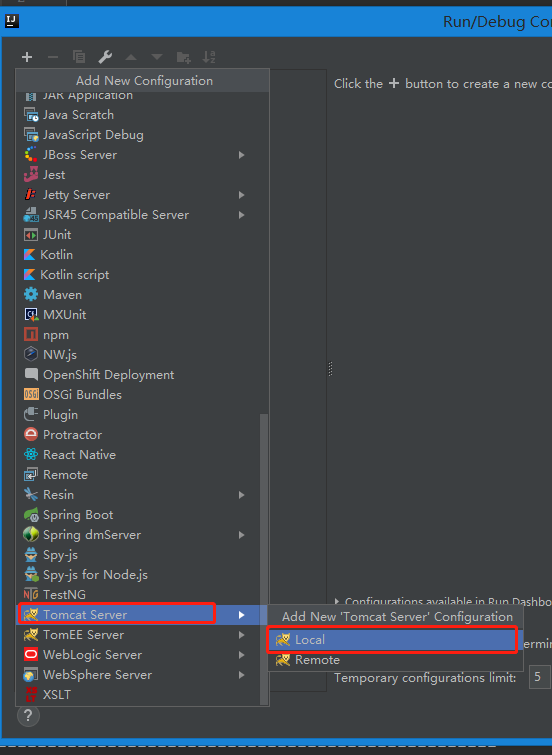
Task: Click the Create New Folder icon
Action: 183,57
